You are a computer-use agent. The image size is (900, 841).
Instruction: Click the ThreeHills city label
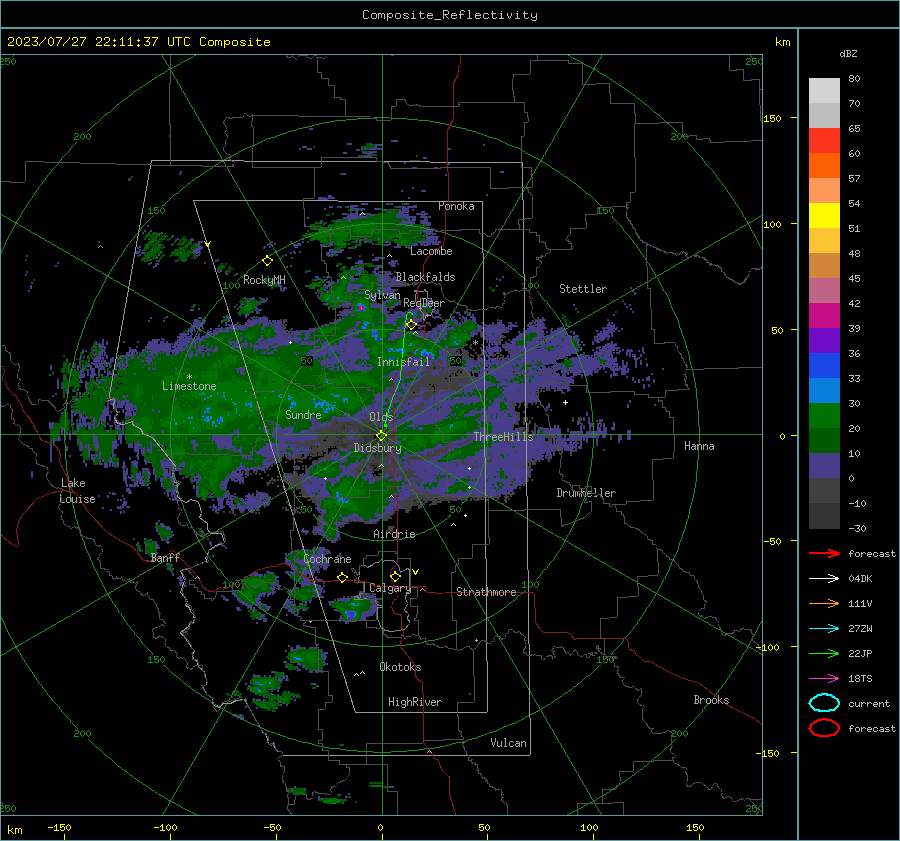(503, 437)
